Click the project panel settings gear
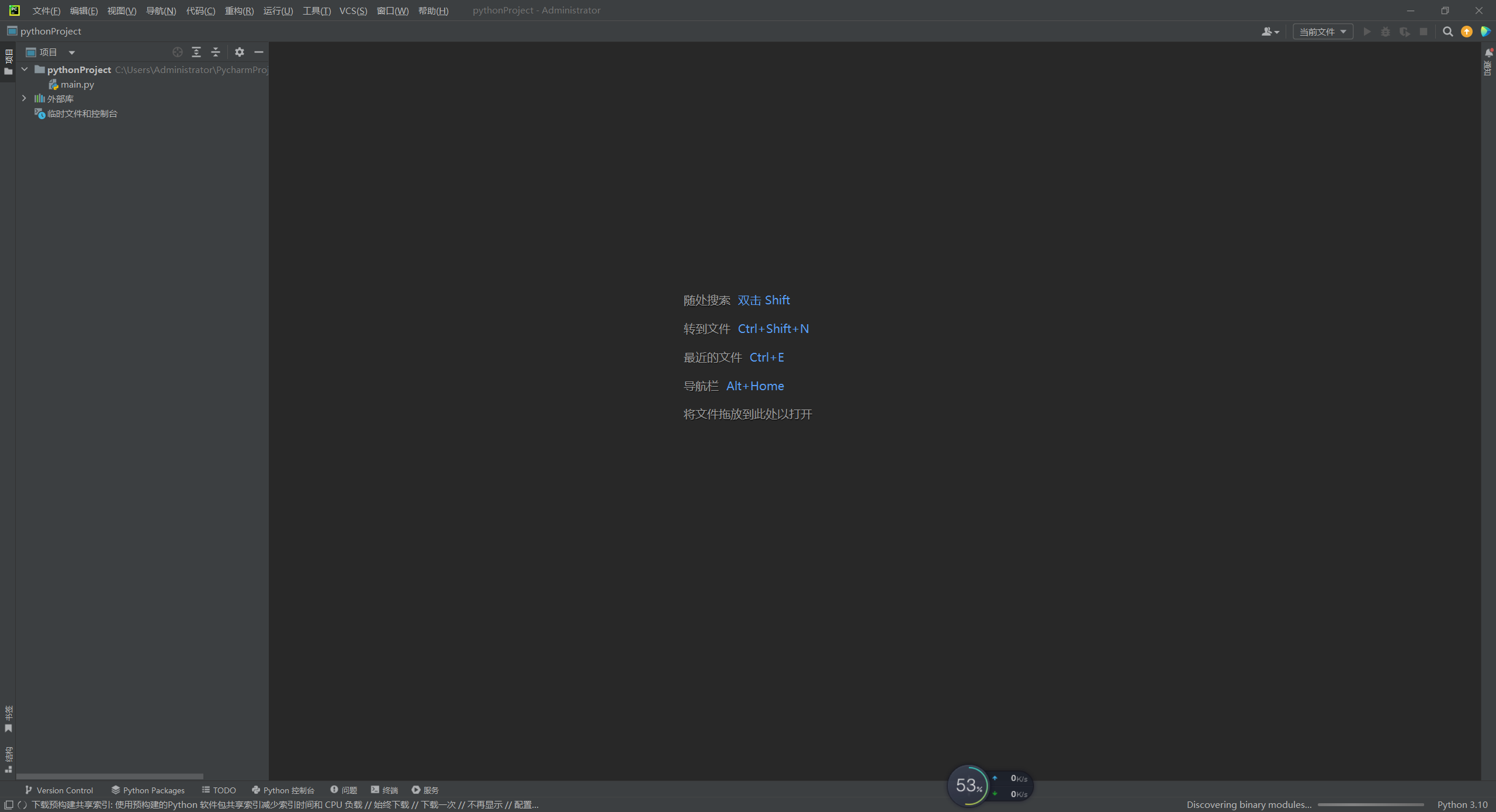The image size is (1496, 812). (240, 52)
